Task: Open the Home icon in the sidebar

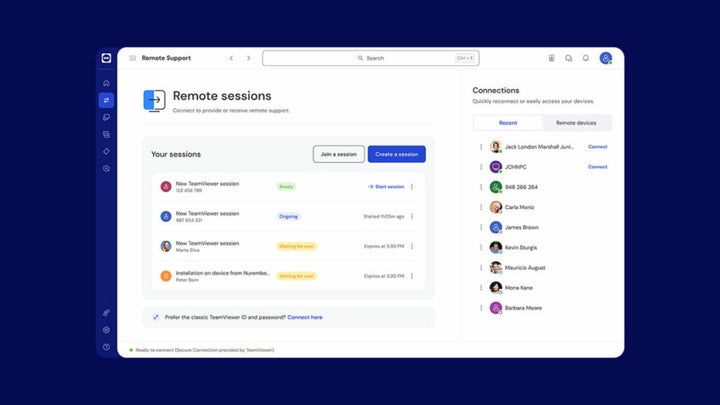Action: pos(106,83)
